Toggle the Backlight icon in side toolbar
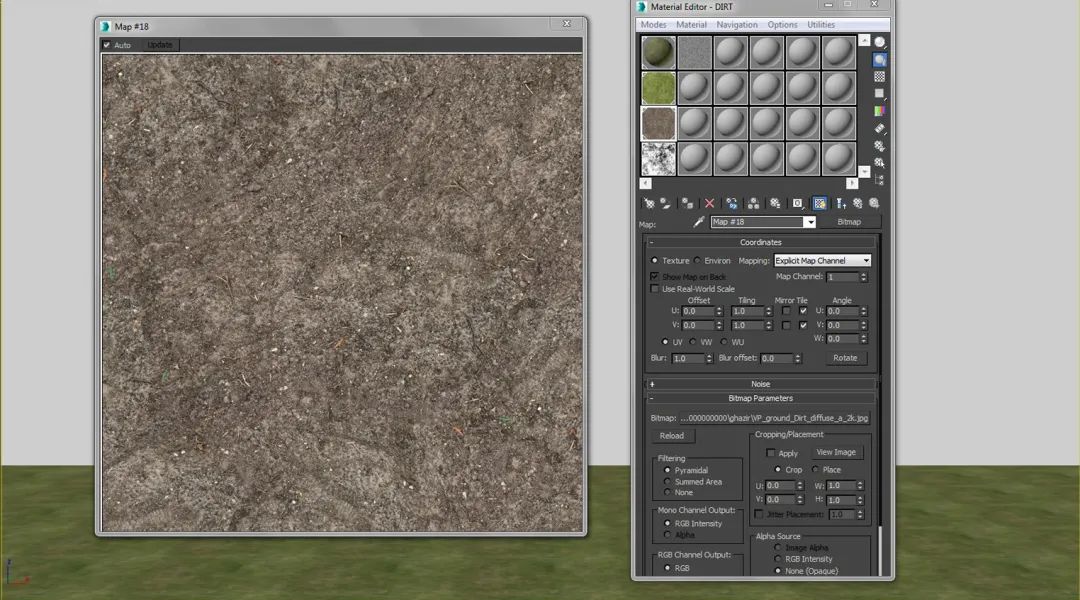 pos(879,59)
